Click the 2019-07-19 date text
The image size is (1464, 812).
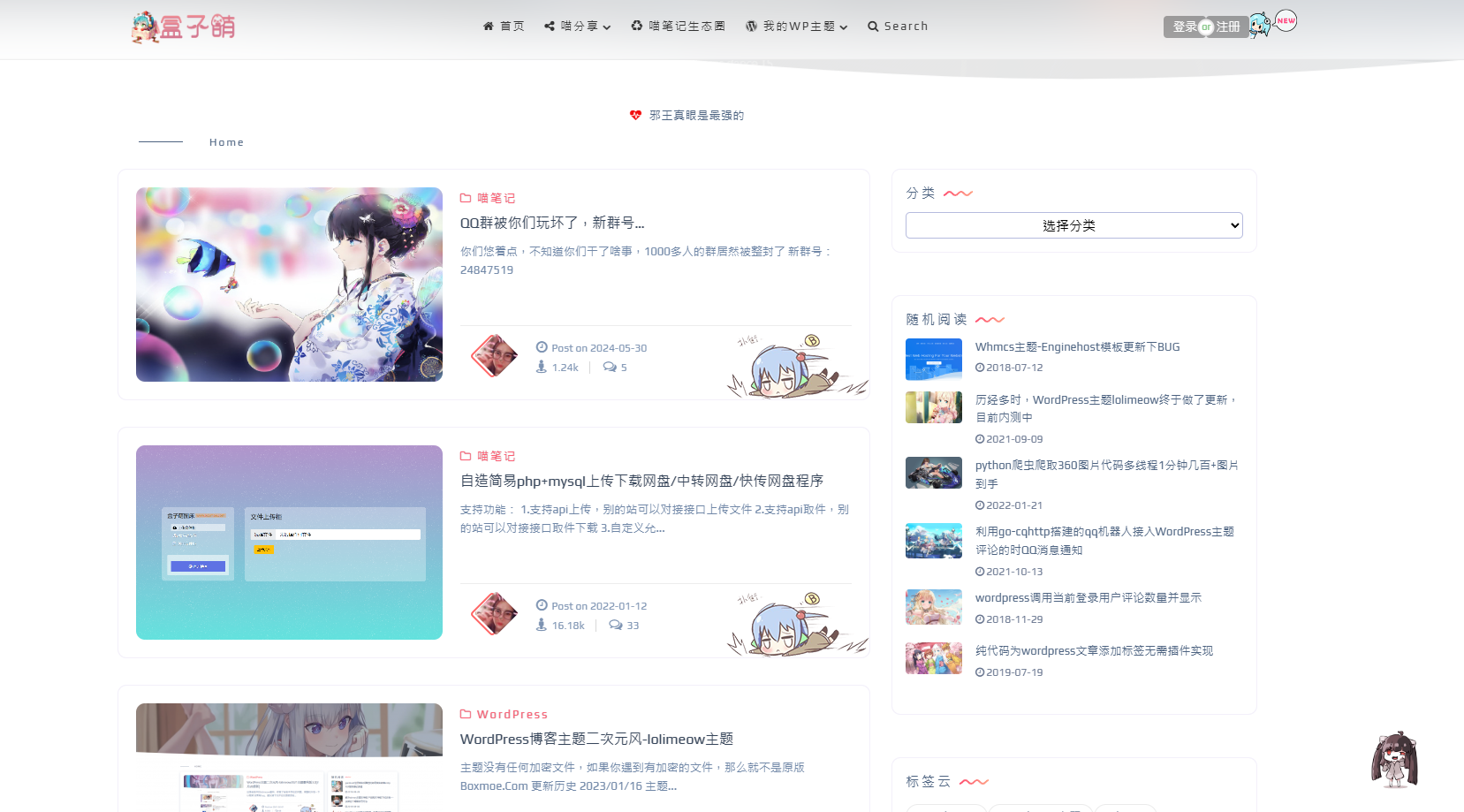pyautogui.click(x=1014, y=672)
